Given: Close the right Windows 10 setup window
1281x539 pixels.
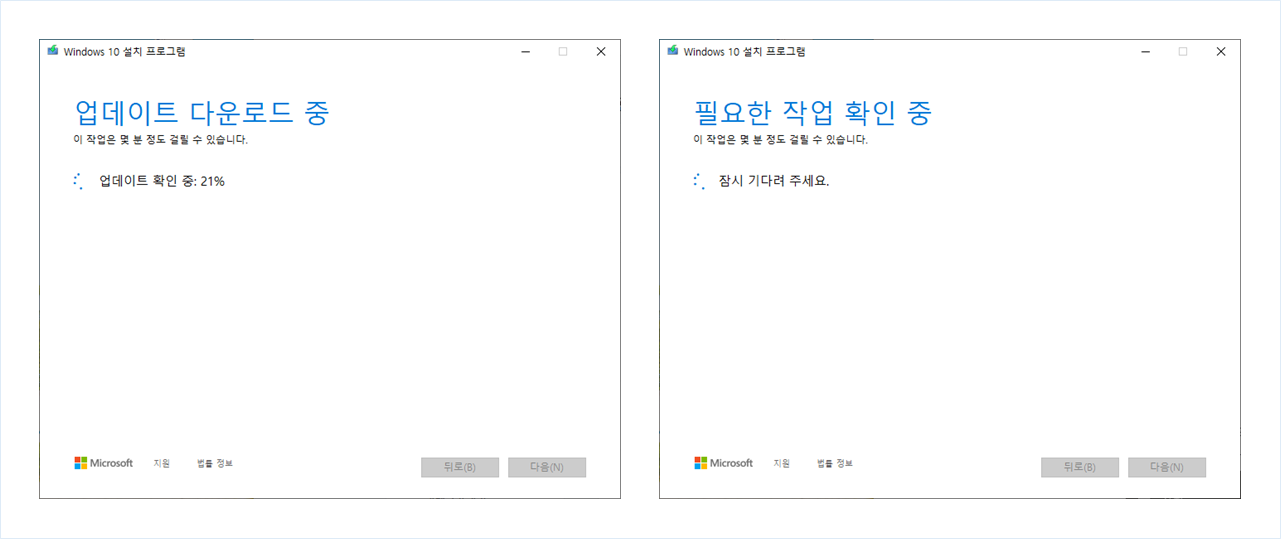Looking at the screenshot, I should point(1221,51).
